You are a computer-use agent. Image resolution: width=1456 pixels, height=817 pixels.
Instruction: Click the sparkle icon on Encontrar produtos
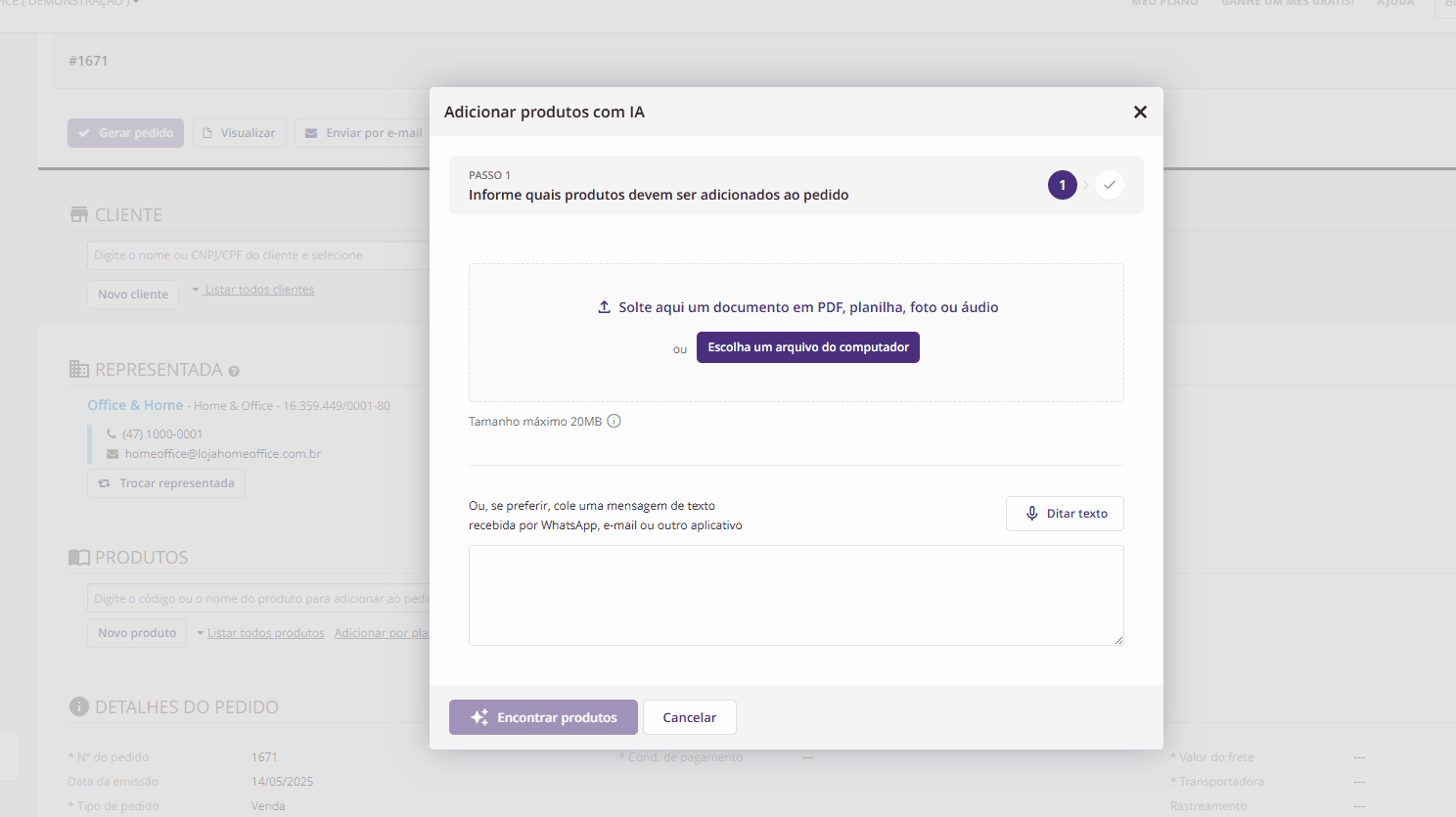(479, 717)
